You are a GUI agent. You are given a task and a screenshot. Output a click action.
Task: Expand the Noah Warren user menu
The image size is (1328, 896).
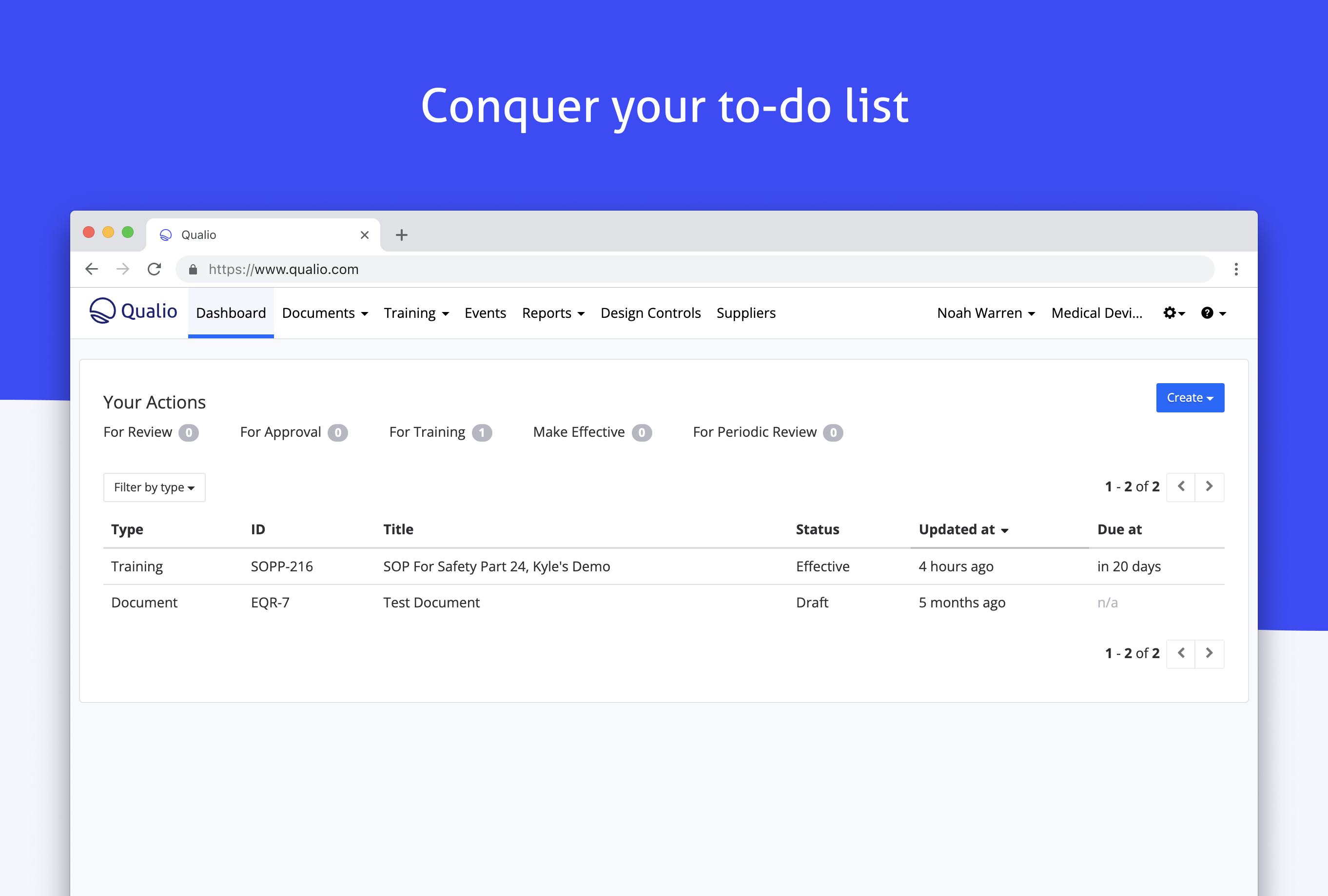[986, 313]
